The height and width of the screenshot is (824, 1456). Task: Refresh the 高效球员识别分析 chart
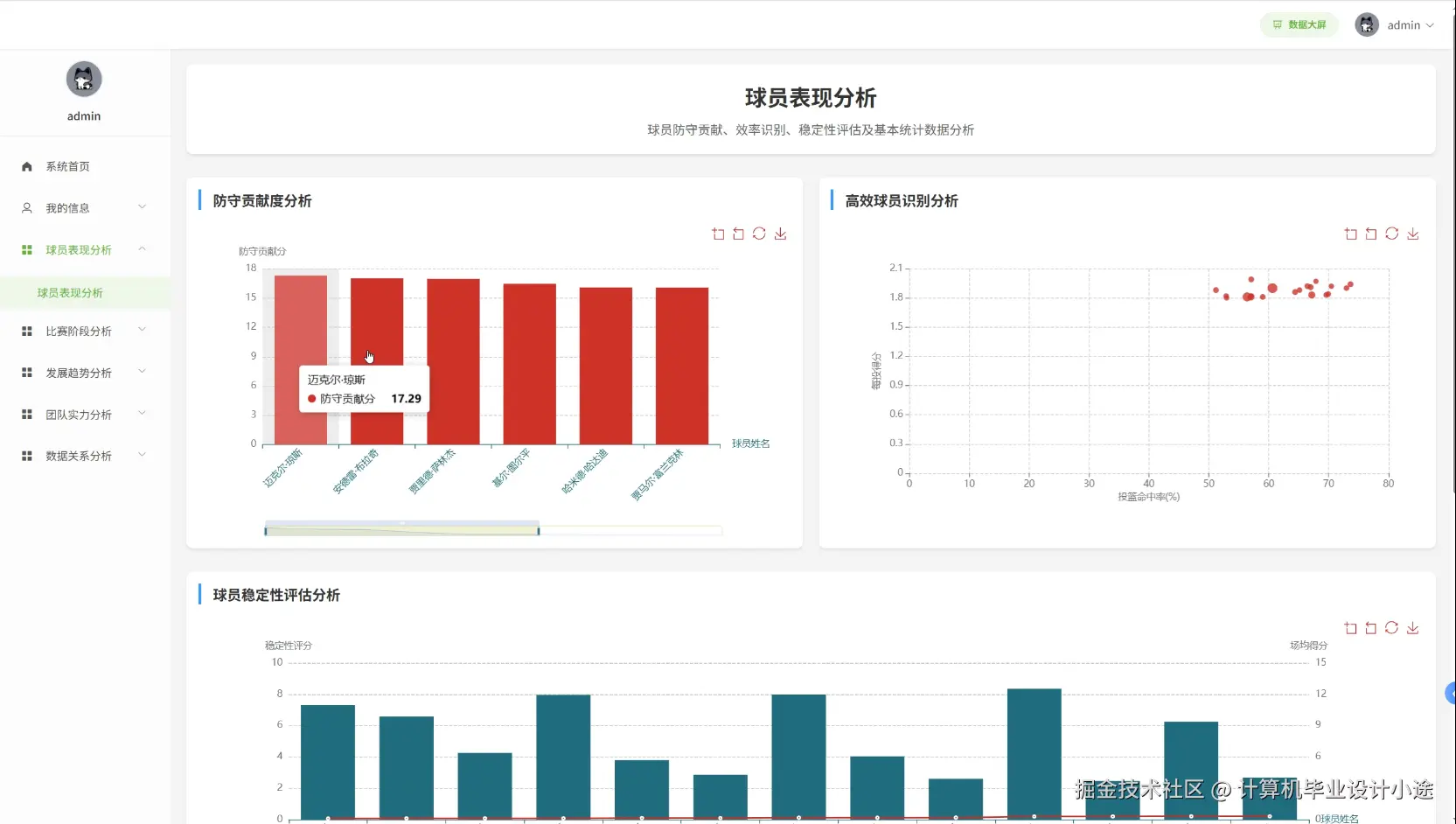[x=1391, y=234]
